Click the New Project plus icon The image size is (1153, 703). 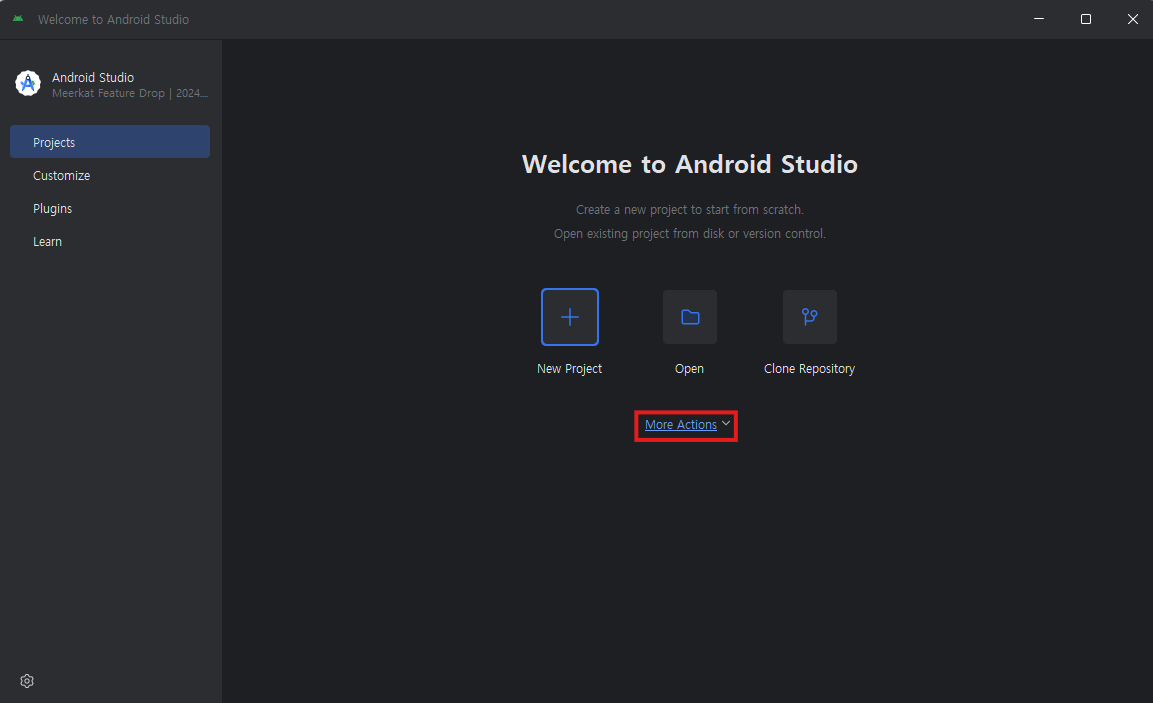click(x=570, y=317)
